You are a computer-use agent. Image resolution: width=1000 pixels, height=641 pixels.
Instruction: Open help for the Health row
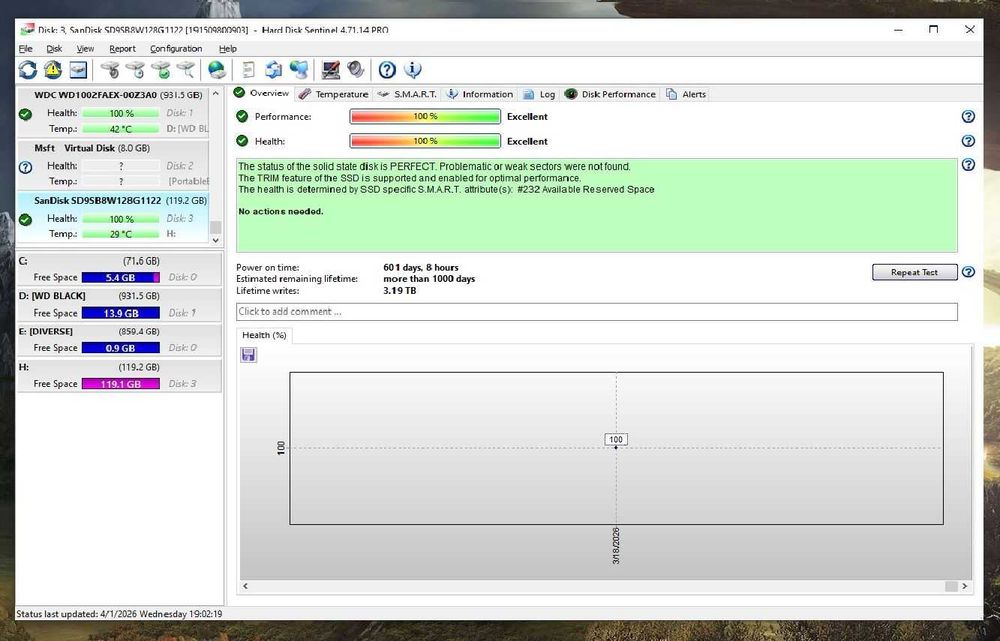[x=968, y=141]
